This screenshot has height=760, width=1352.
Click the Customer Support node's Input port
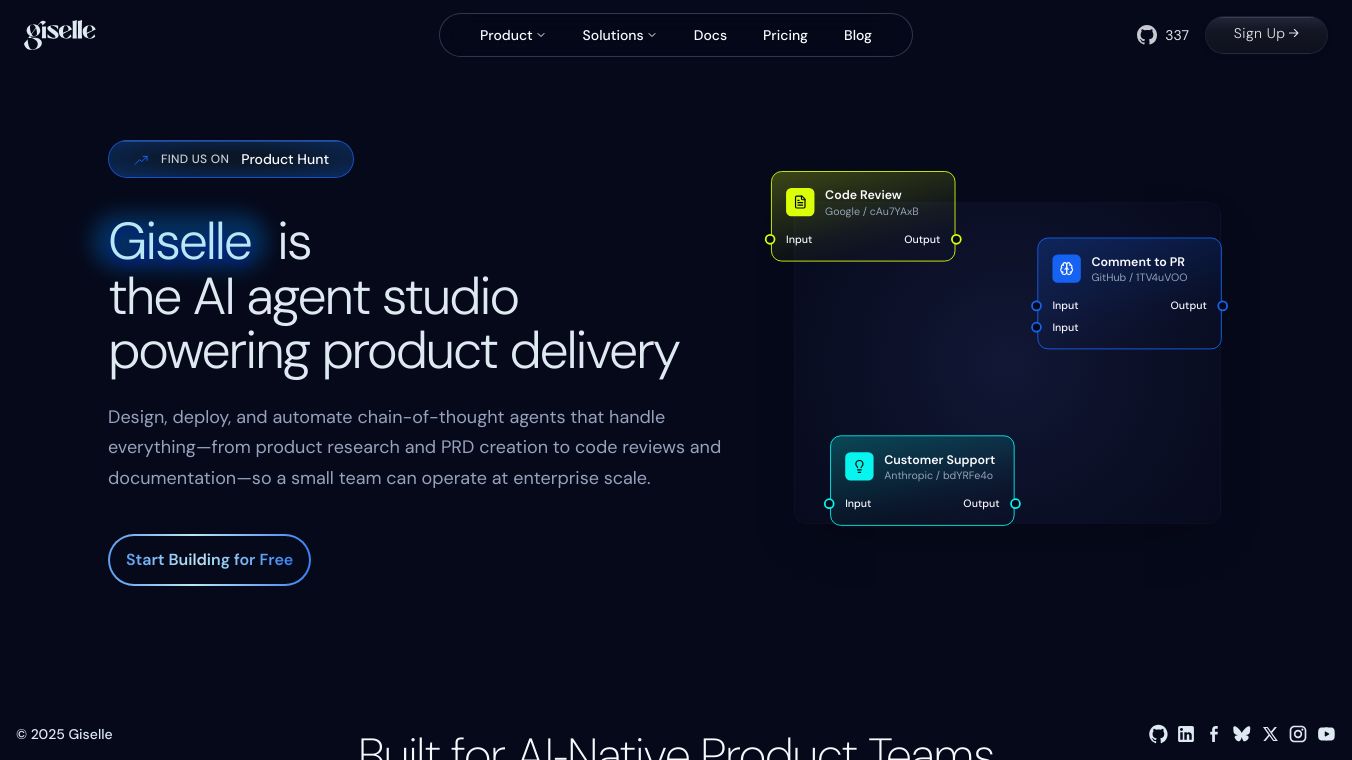[x=829, y=503]
